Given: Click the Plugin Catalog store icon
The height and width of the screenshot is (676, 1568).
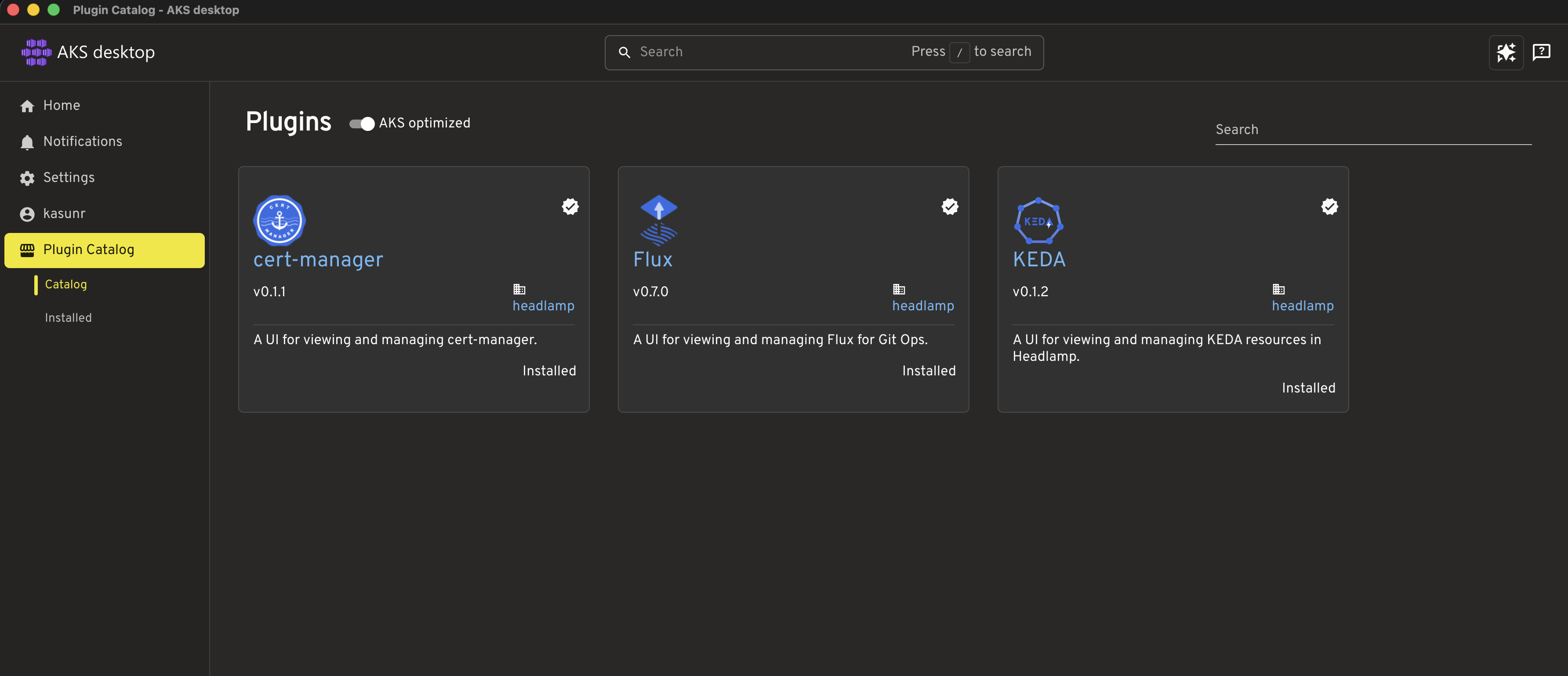Looking at the screenshot, I should click(27, 250).
